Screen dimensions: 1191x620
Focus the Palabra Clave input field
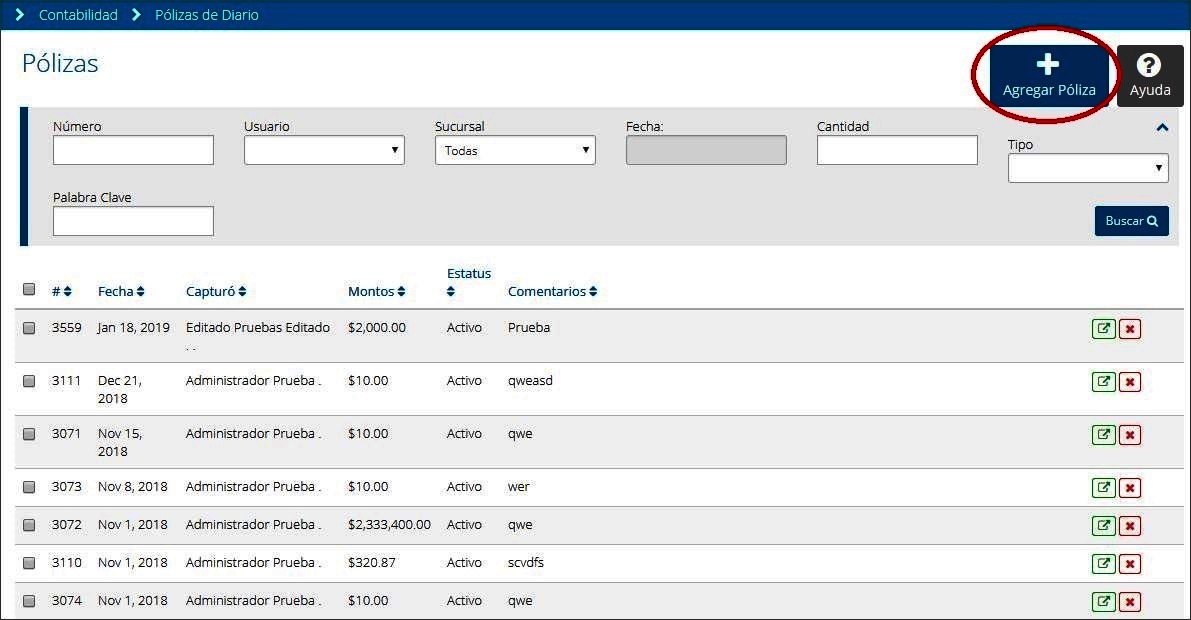[134, 221]
